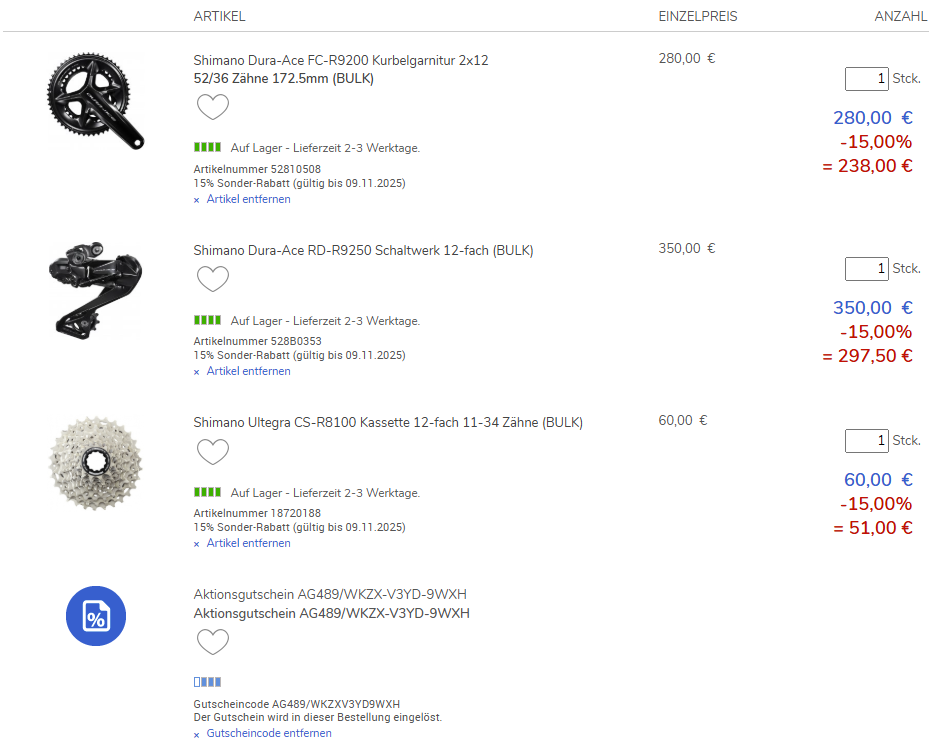Click heart icon under Ultegra Kassette
This screenshot has width=929, height=743.
point(212,451)
